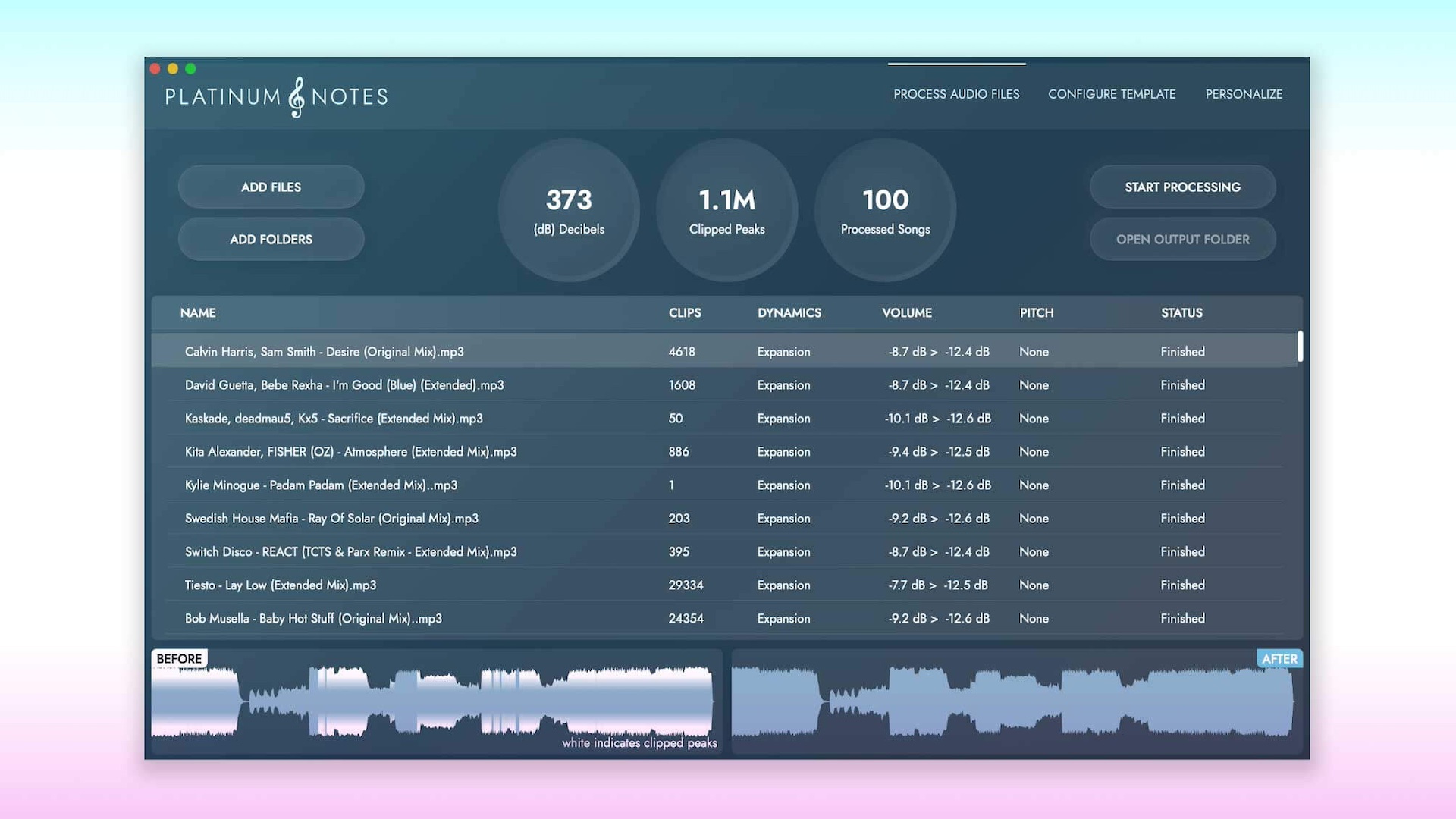Click the 373 Decibels stat circle
The height and width of the screenshot is (819, 1456).
569,210
